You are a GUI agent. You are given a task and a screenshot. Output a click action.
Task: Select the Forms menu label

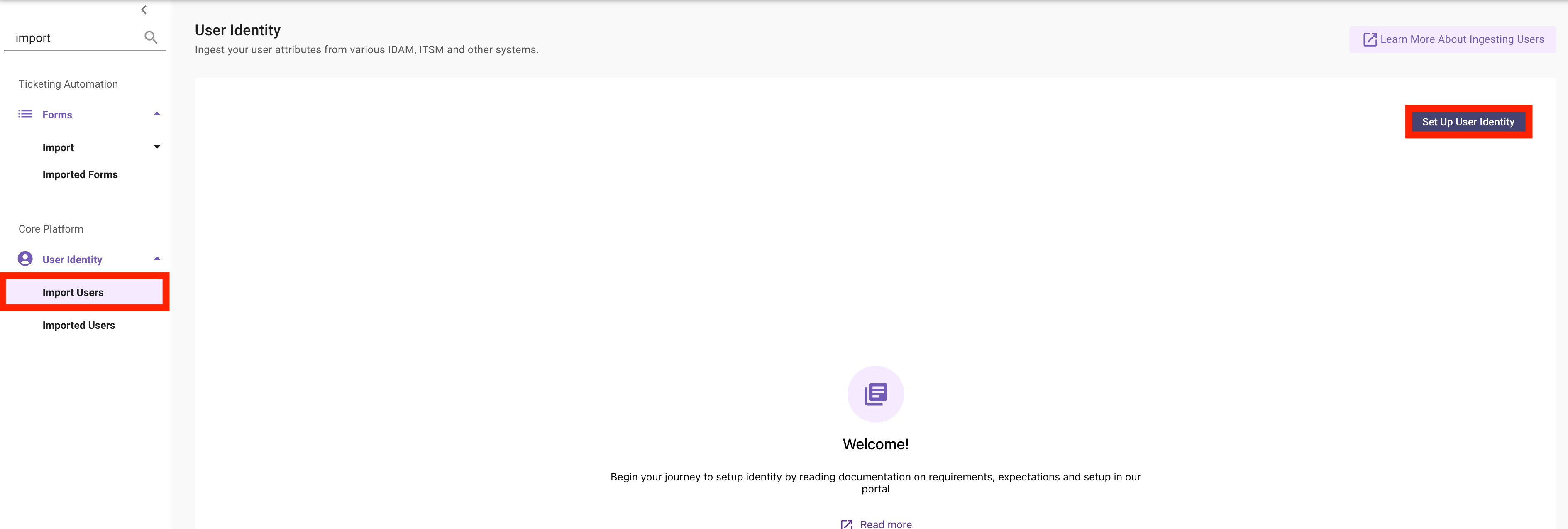coord(57,115)
